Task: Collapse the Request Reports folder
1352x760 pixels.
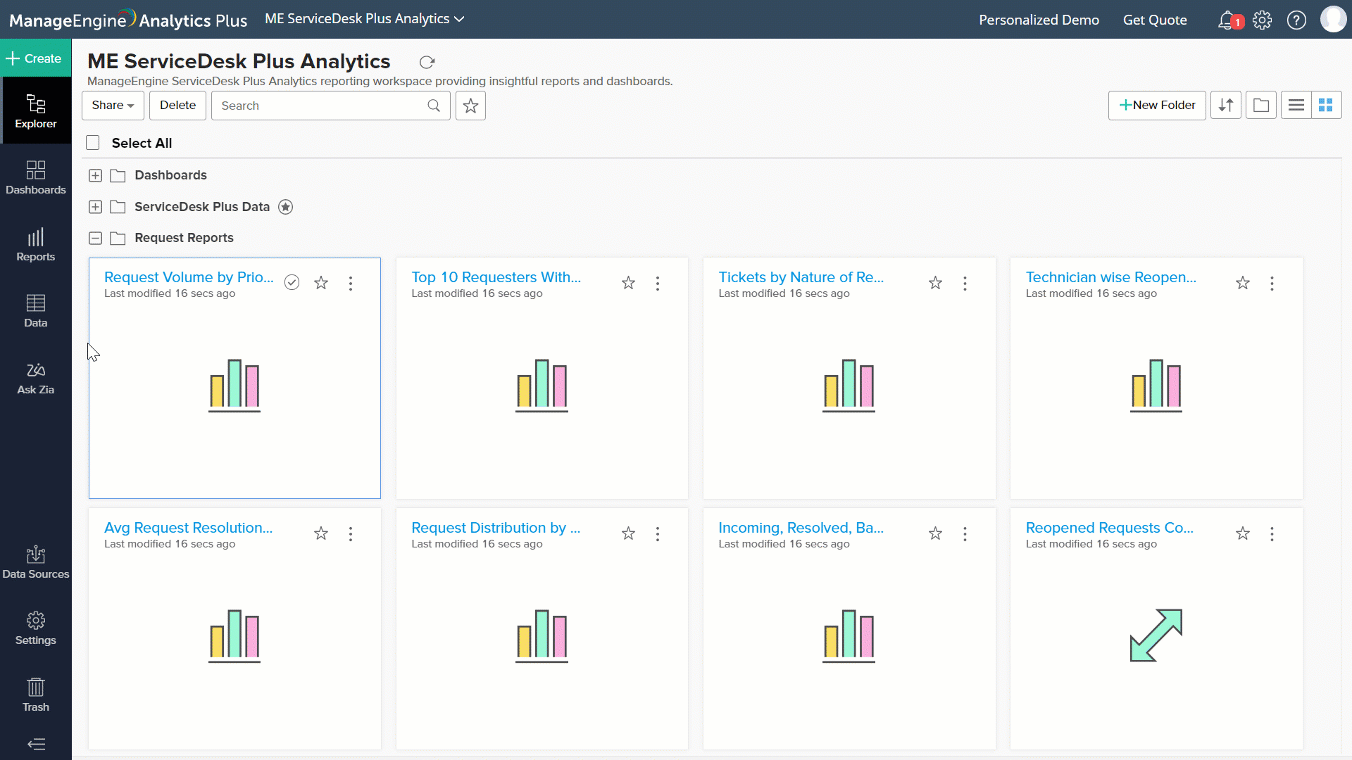Action: pyautogui.click(x=94, y=238)
